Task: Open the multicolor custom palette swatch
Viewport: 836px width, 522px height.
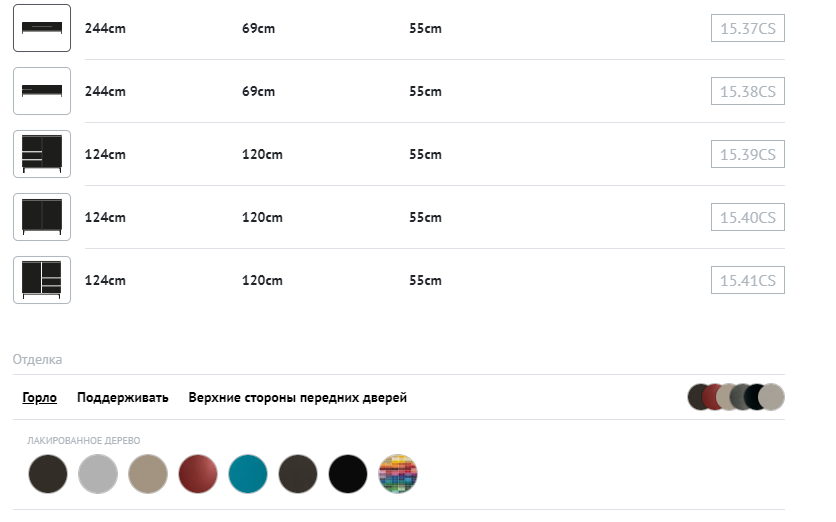Action: [398, 473]
